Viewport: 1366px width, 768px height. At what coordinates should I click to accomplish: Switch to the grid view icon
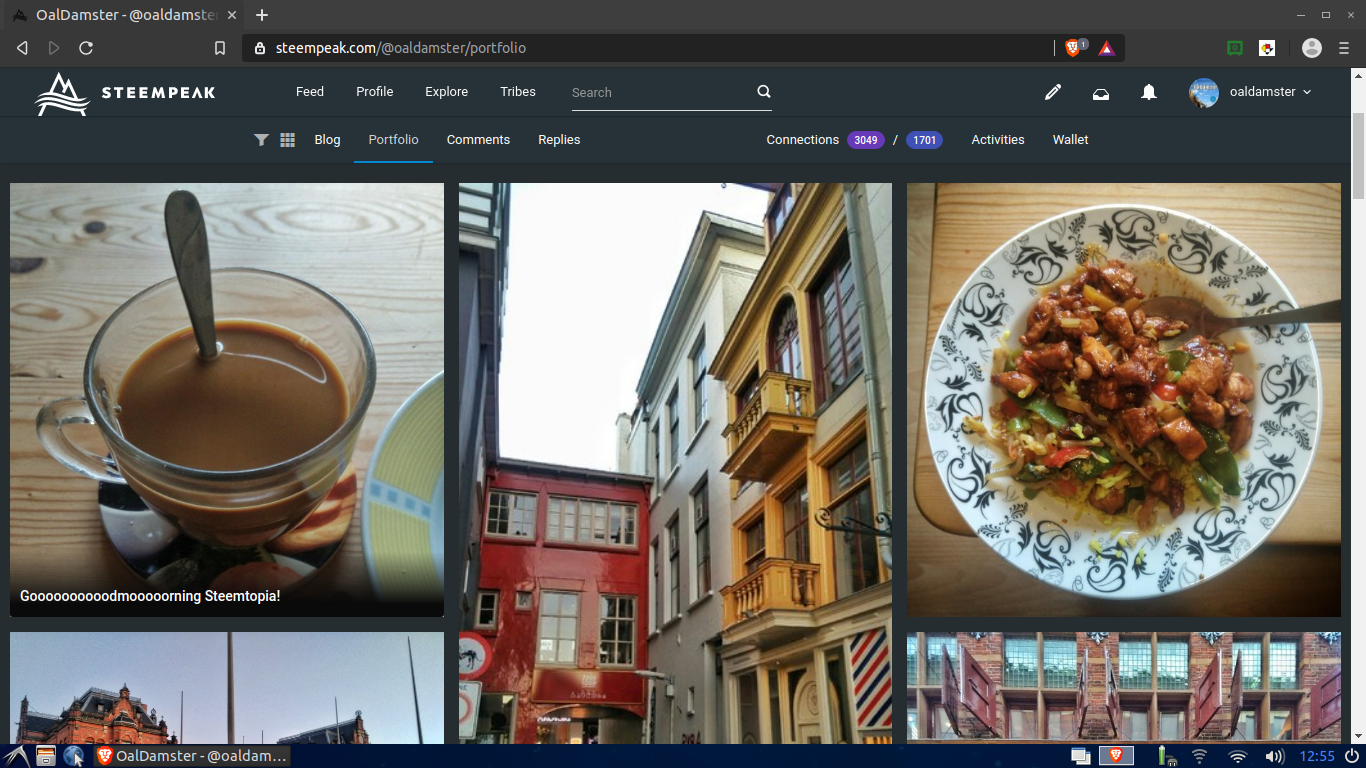point(288,140)
